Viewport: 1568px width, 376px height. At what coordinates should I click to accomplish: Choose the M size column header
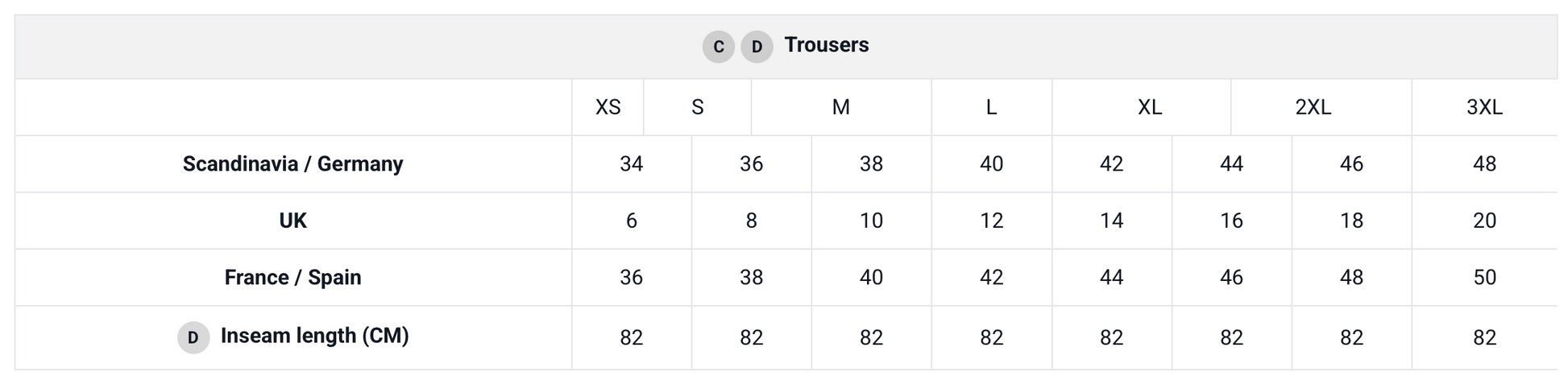pos(840,107)
